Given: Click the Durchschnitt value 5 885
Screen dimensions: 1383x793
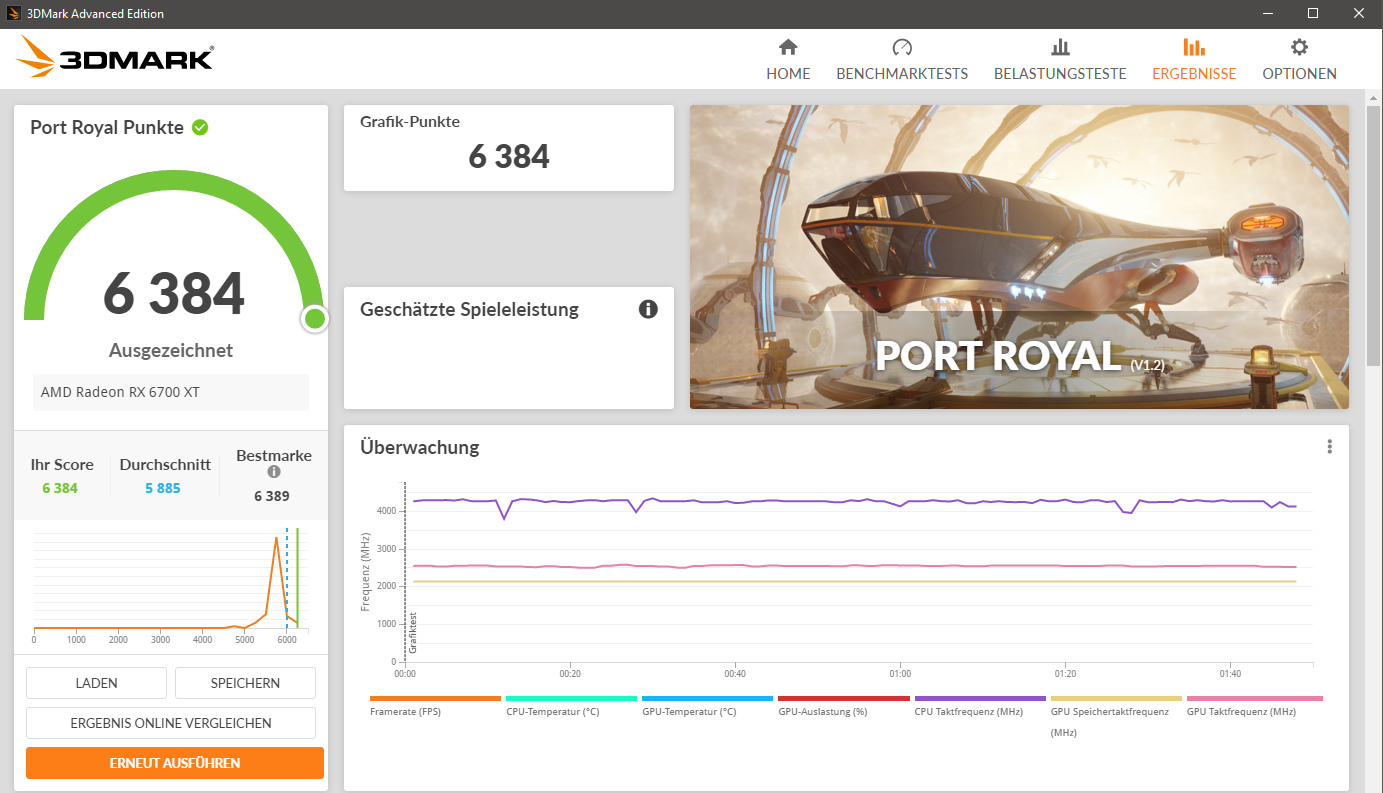Looking at the screenshot, I should 163,488.
